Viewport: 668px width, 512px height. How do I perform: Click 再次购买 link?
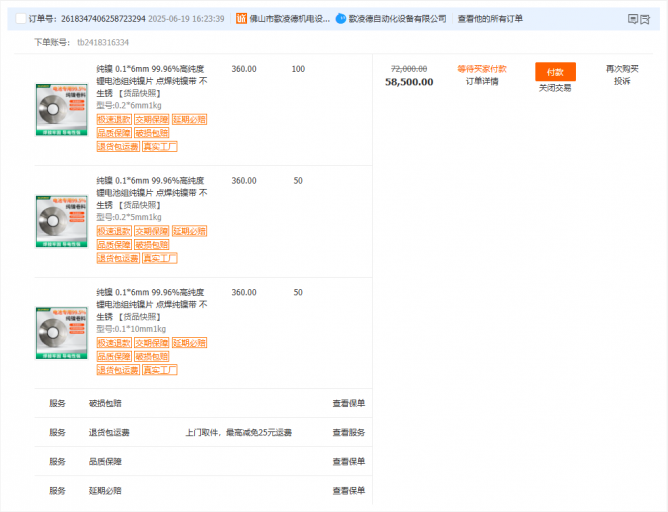pos(622,69)
